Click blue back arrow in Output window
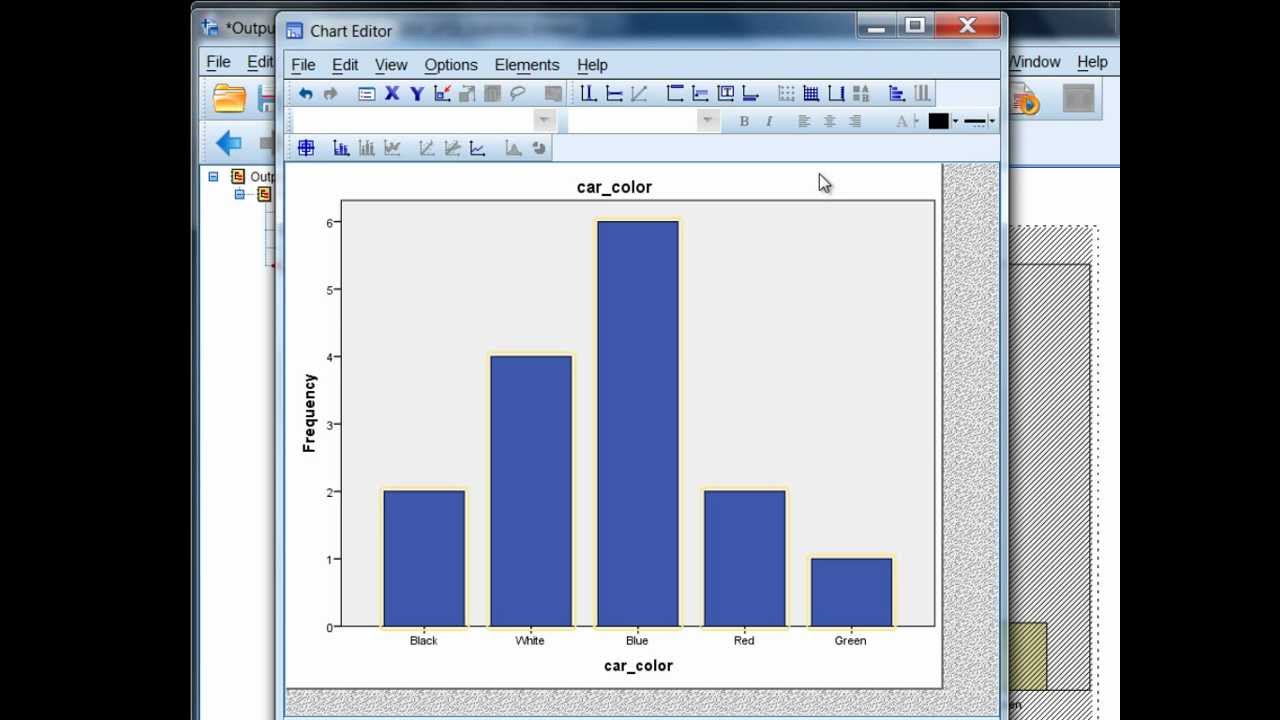 (228, 143)
